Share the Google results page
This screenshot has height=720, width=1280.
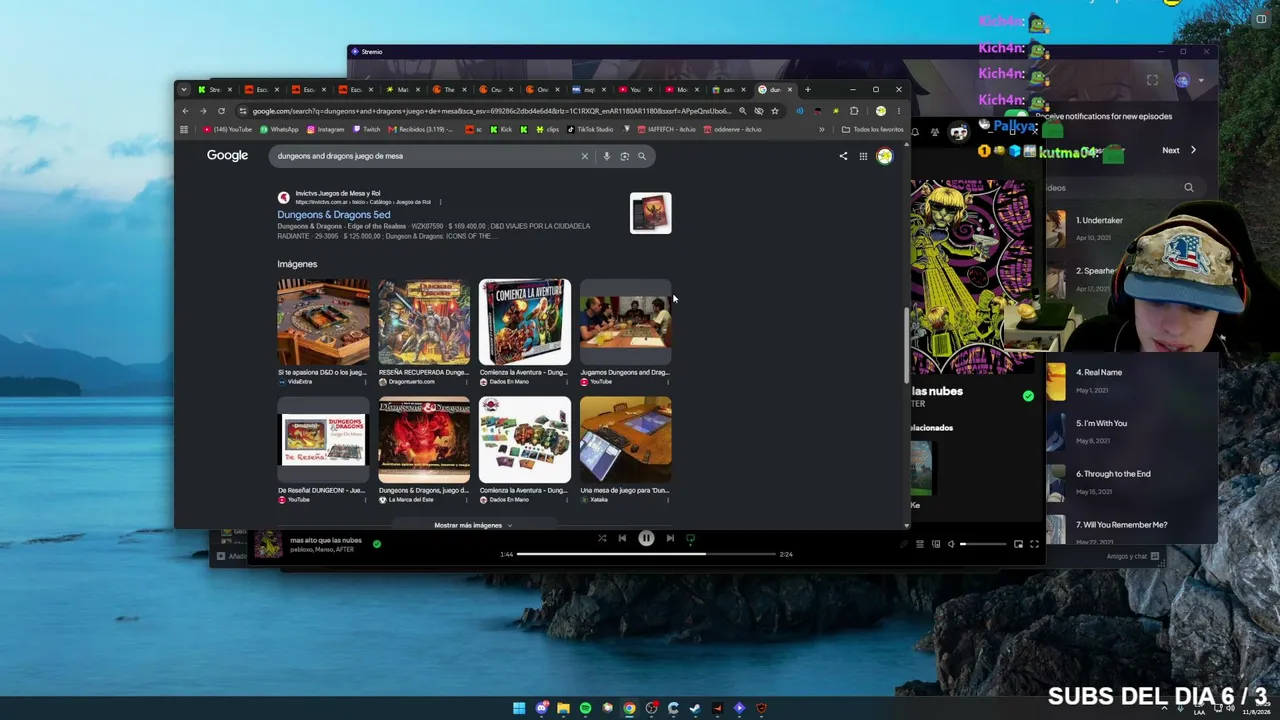[x=843, y=156]
